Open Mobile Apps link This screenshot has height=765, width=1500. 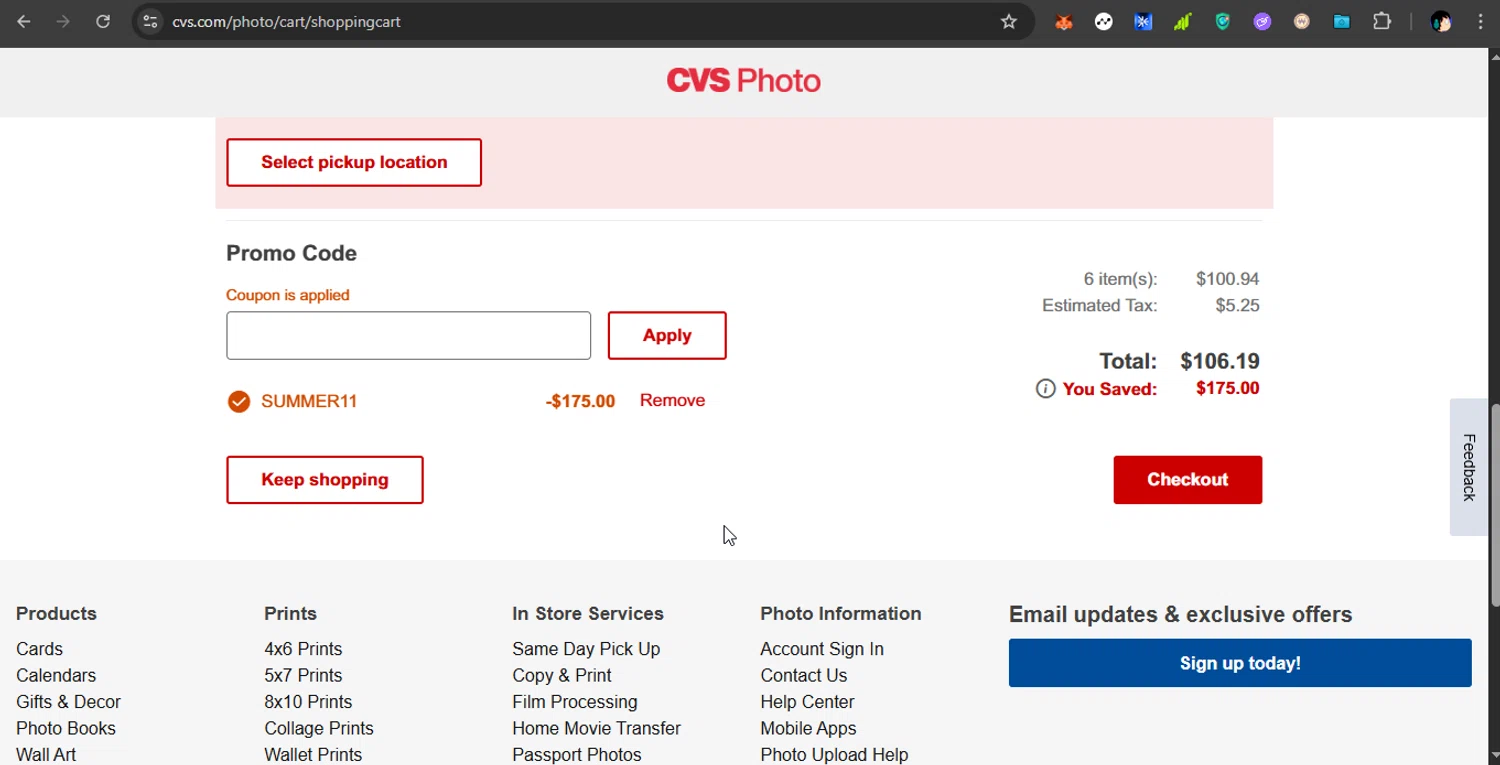coord(808,728)
